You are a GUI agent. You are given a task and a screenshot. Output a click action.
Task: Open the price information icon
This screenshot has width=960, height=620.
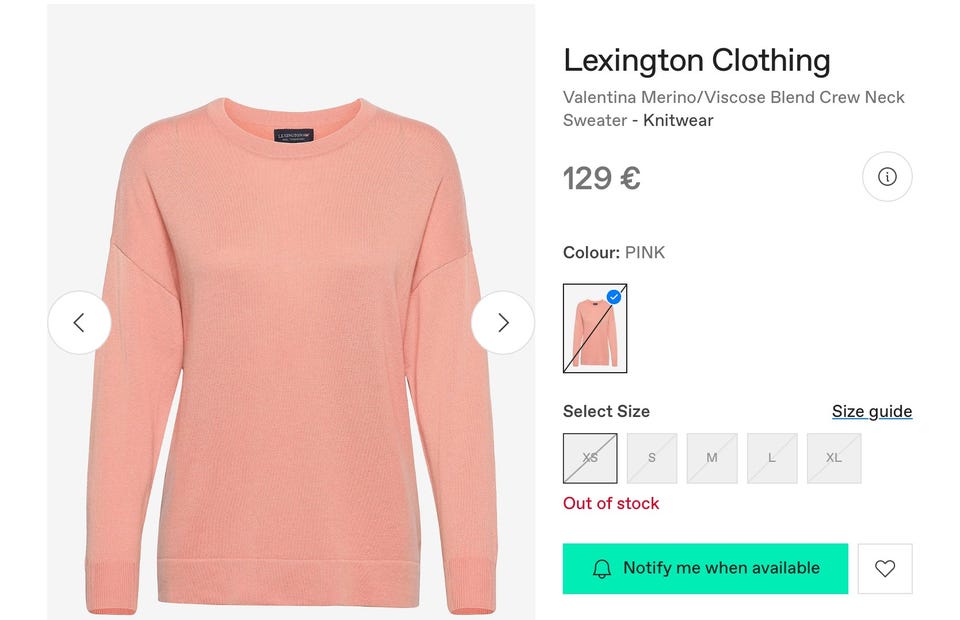pyautogui.click(x=887, y=177)
